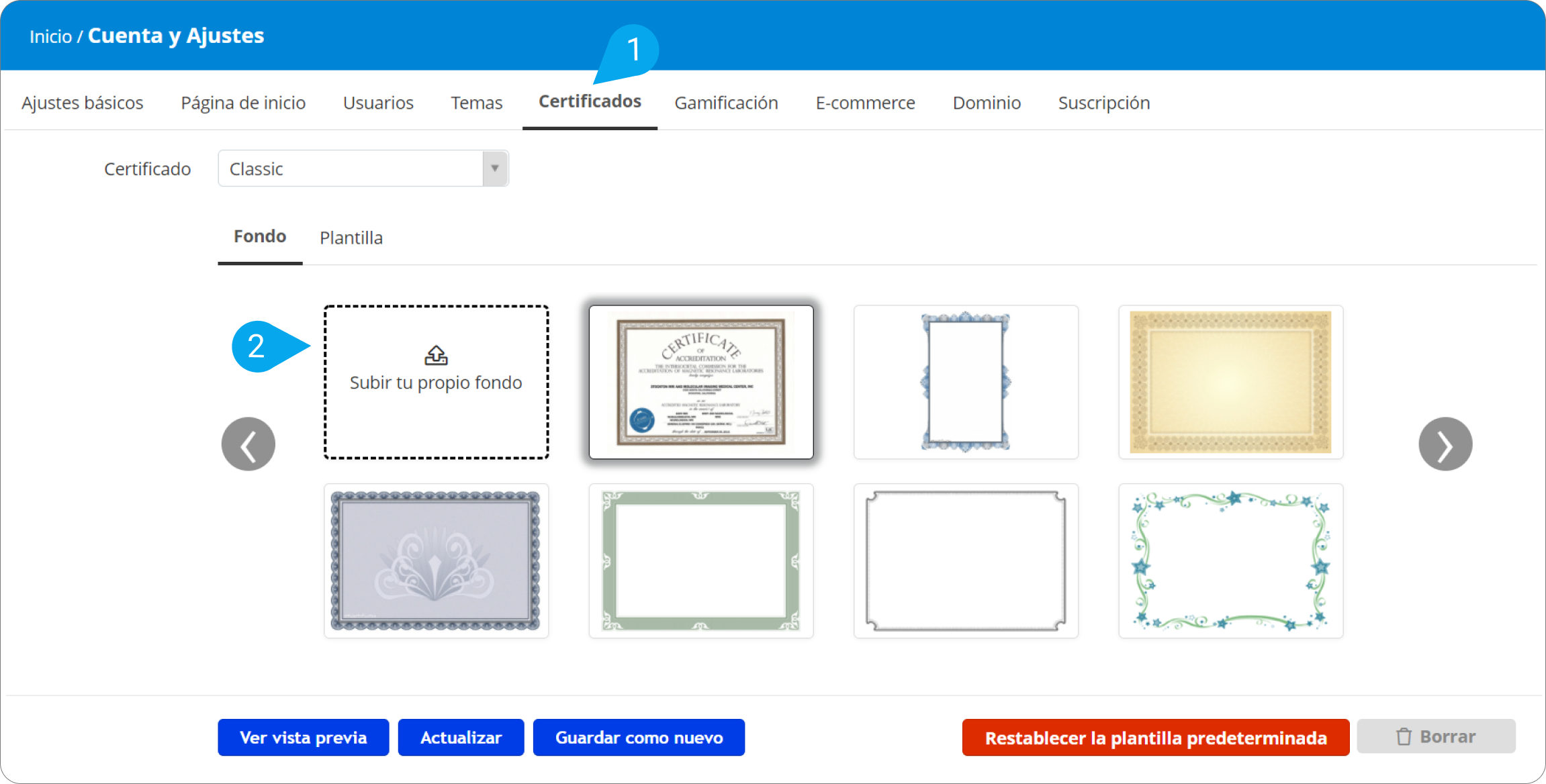The width and height of the screenshot is (1546, 784).
Task: Select the green border background
Action: point(701,561)
